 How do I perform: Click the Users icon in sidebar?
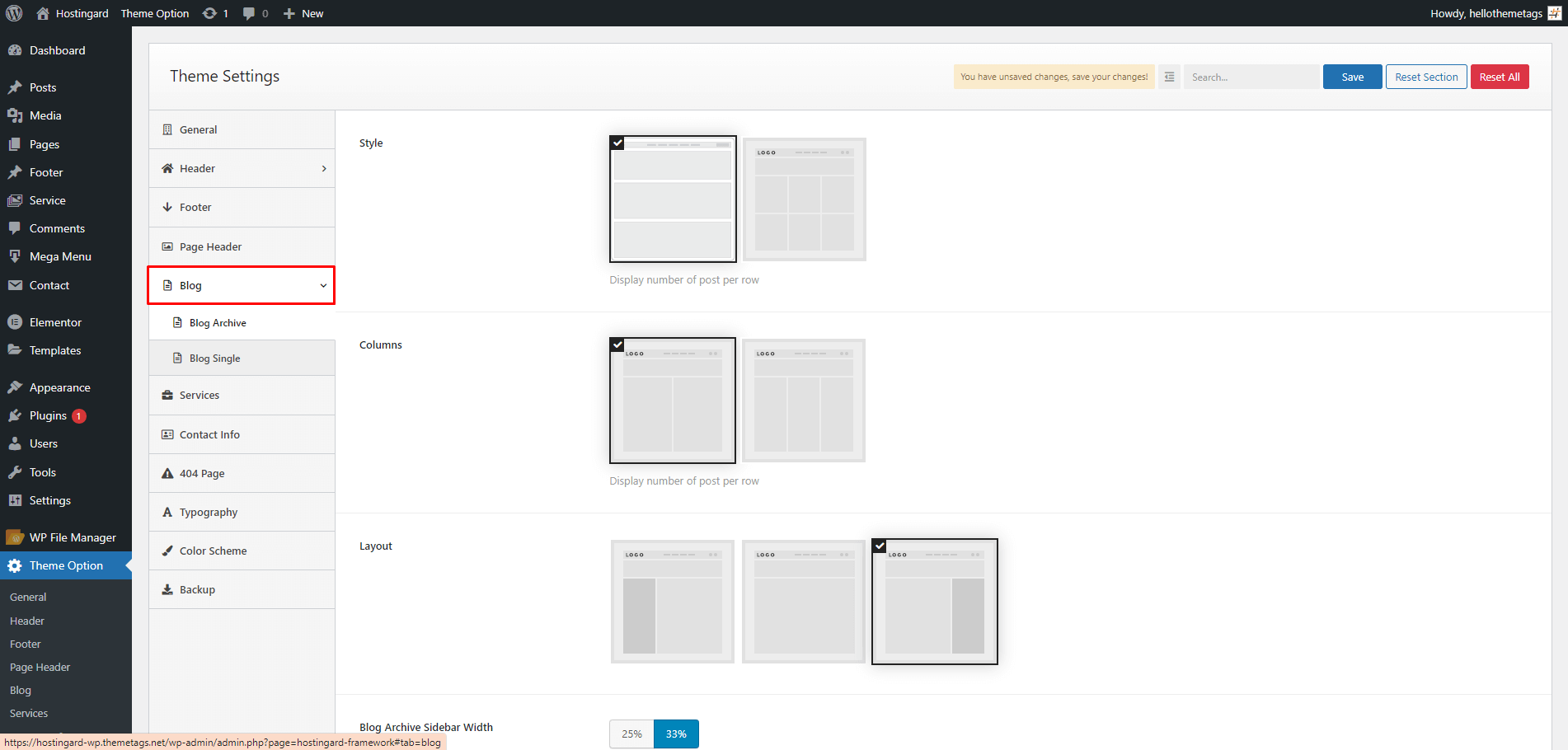point(15,443)
